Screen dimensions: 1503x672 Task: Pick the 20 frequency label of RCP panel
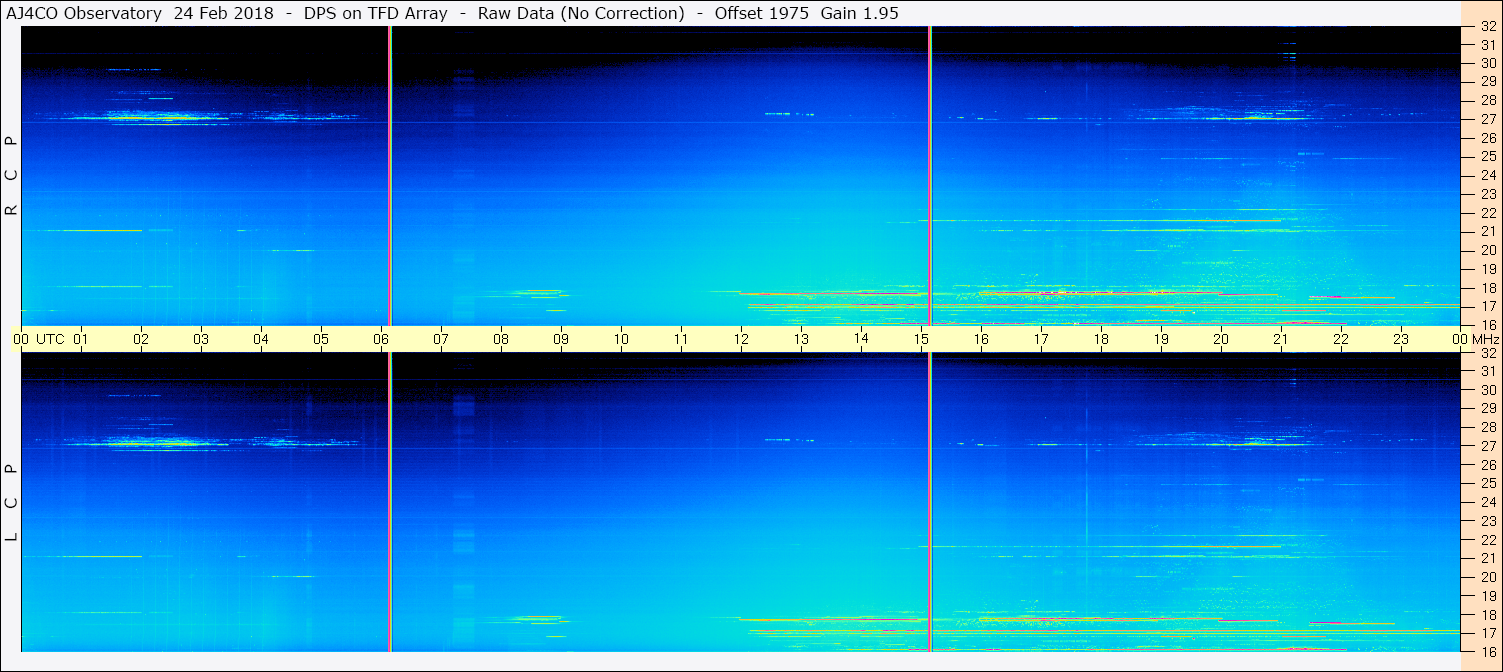click(x=1488, y=250)
